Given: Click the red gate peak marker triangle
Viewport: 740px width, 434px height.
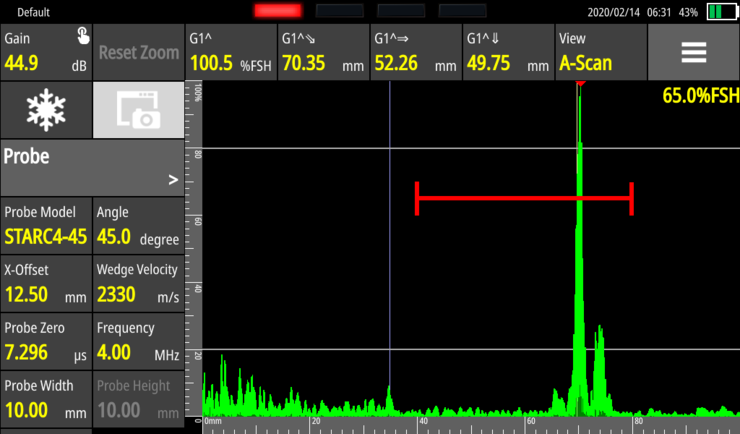Looking at the screenshot, I should point(580,83).
